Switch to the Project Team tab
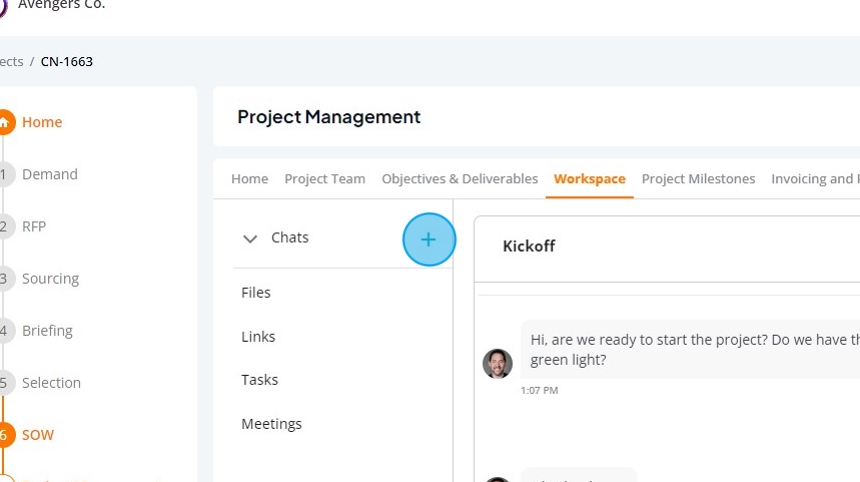 coord(325,179)
